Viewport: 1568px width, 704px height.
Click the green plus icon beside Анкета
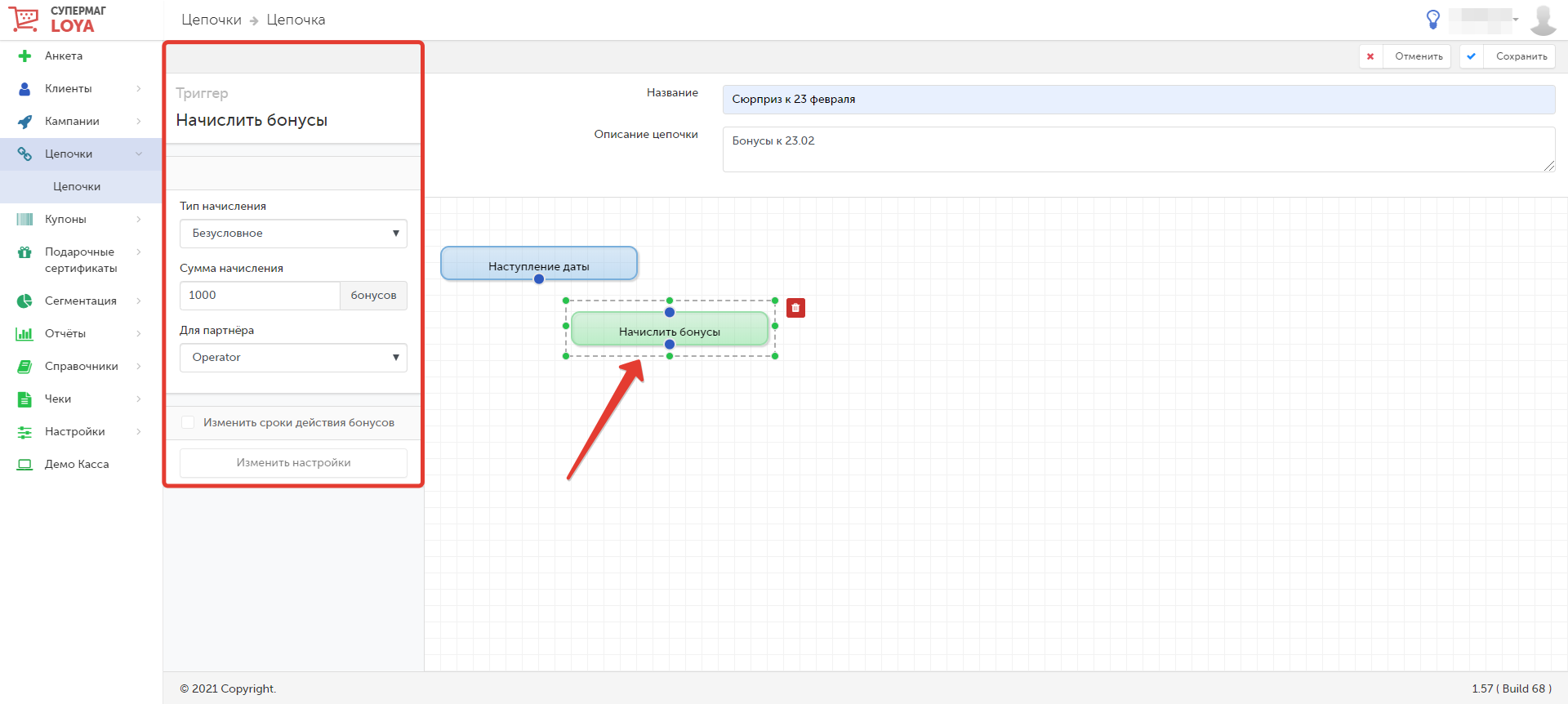click(24, 56)
